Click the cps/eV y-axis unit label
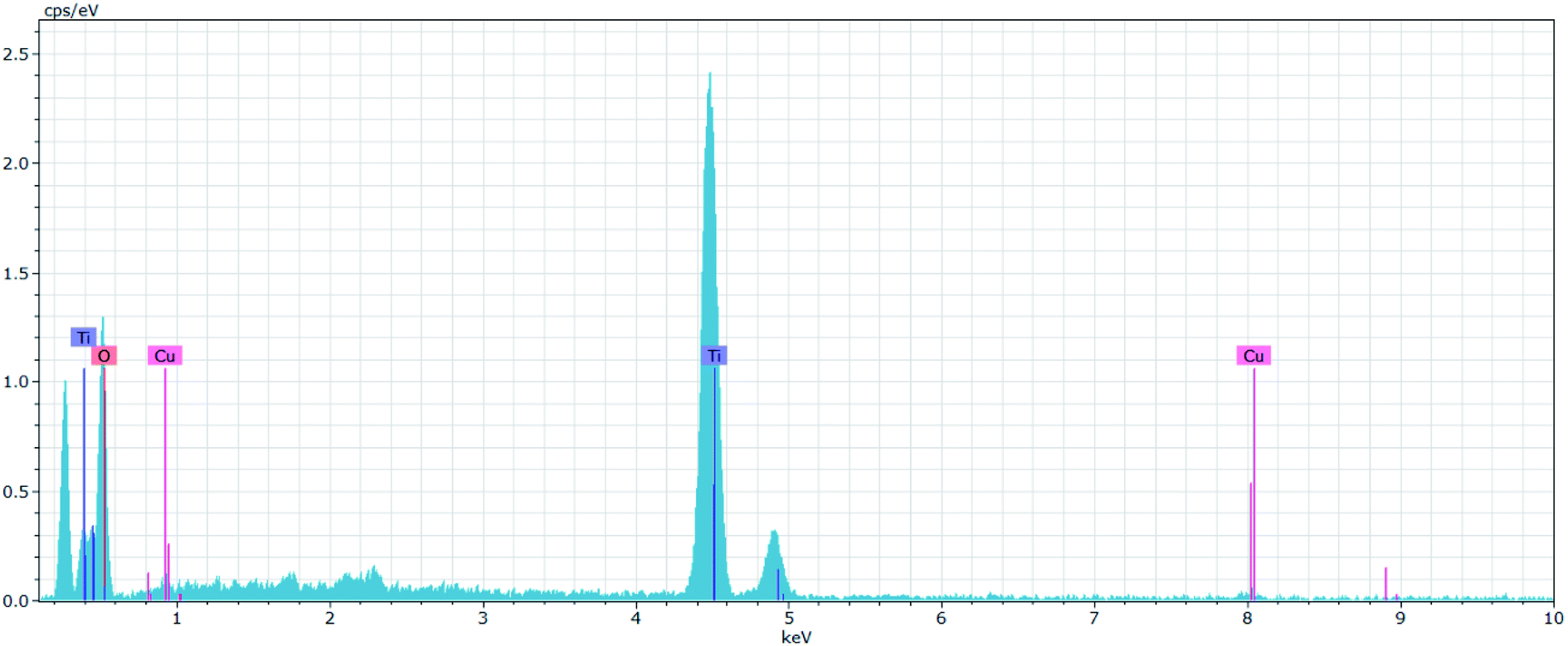 [71, 11]
